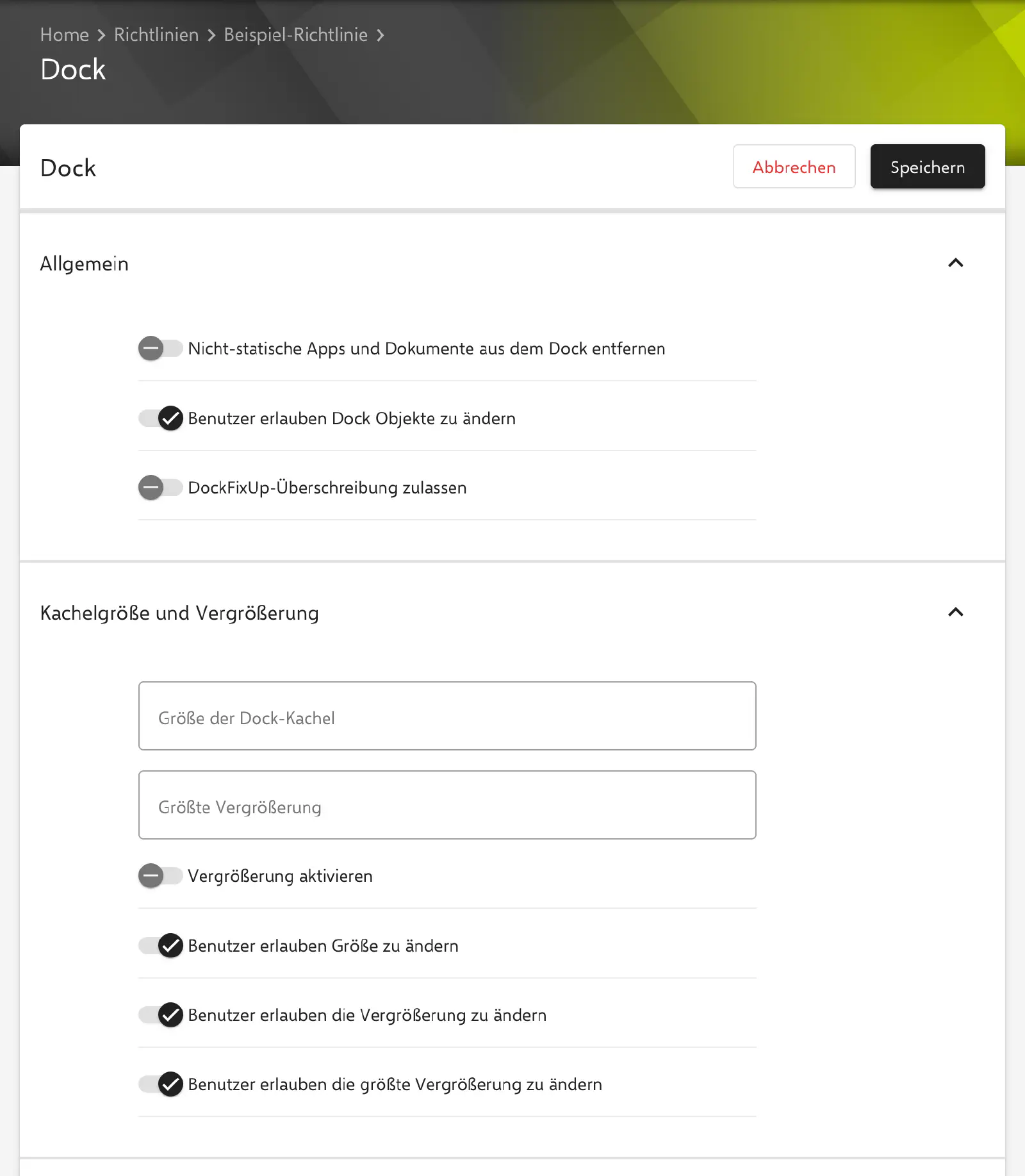The height and width of the screenshot is (1176, 1025).
Task: Open Richtlinien breadcrumb link
Action: 156,35
